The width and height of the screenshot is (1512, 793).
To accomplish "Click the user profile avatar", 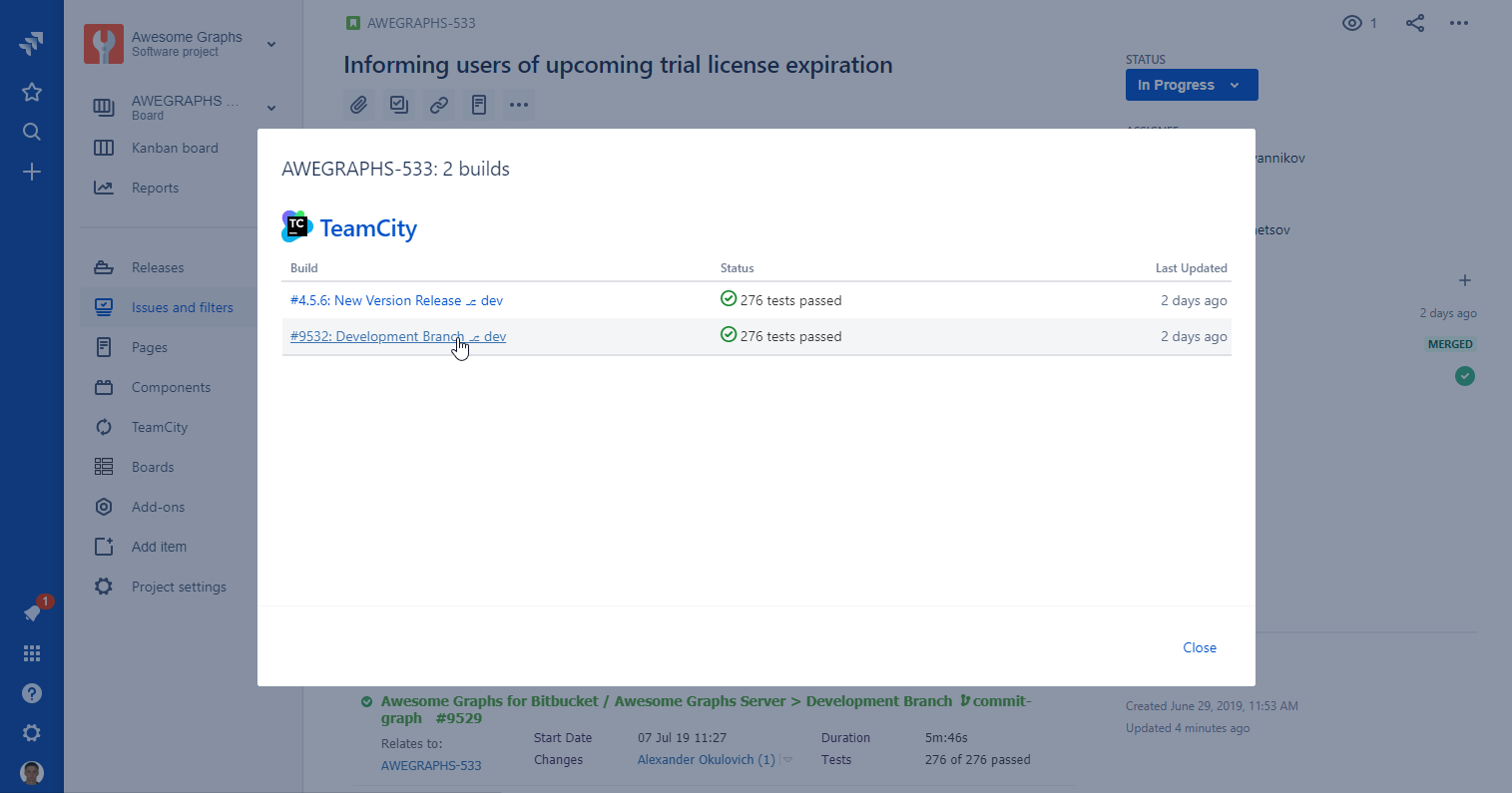I will point(32,772).
